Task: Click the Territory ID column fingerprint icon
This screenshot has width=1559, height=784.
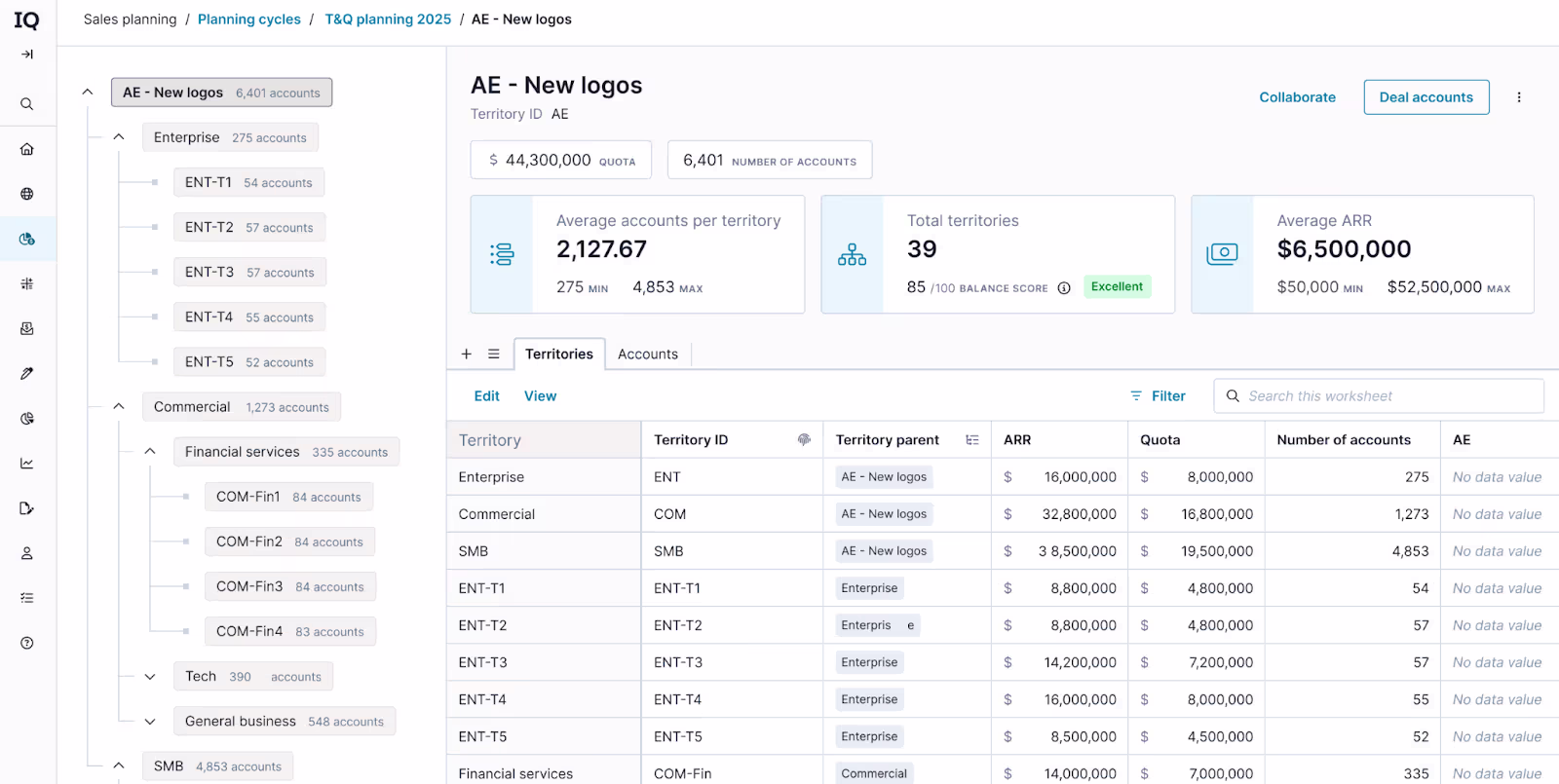Action: click(x=804, y=440)
